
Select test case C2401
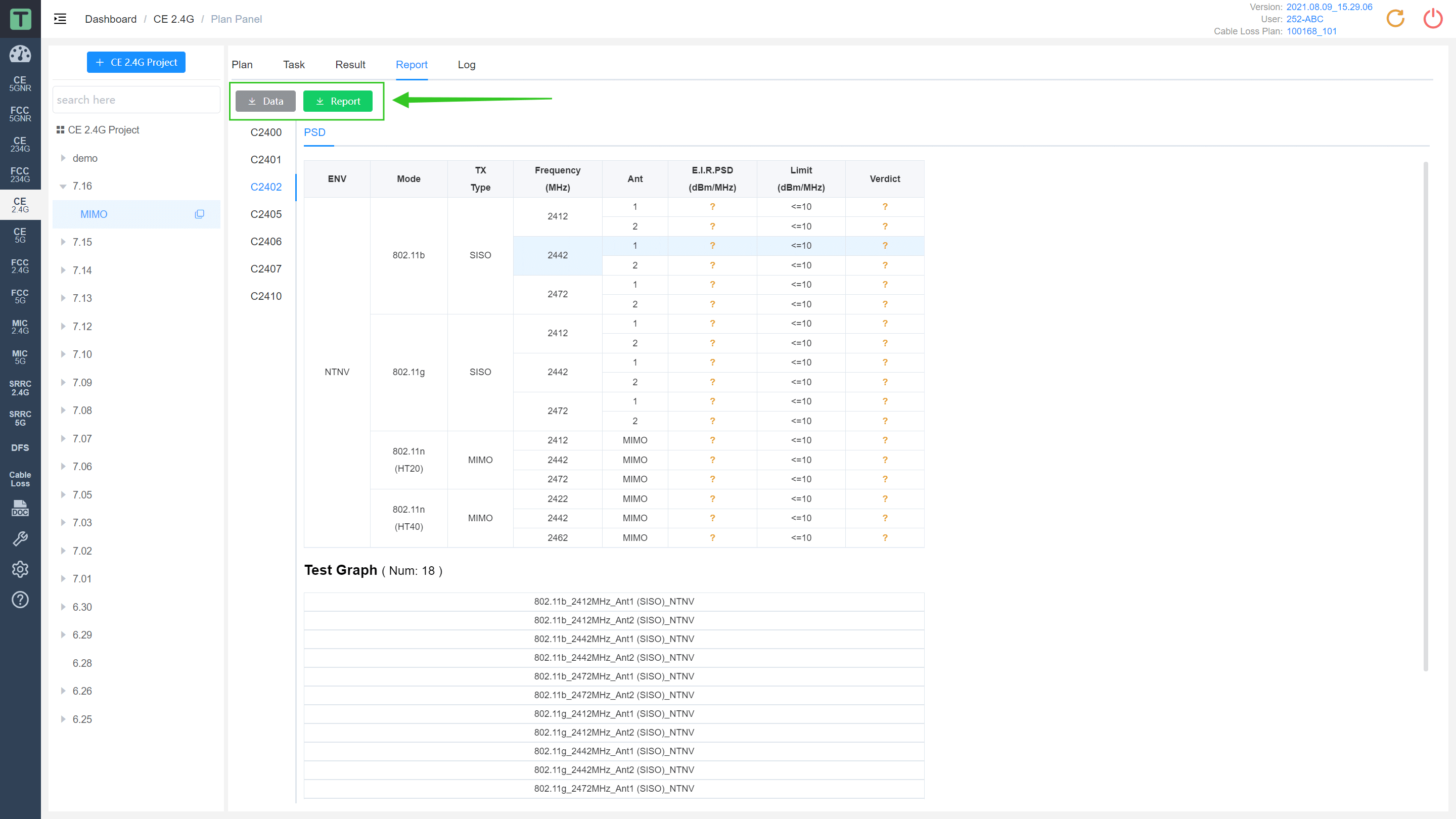point(265,159)
